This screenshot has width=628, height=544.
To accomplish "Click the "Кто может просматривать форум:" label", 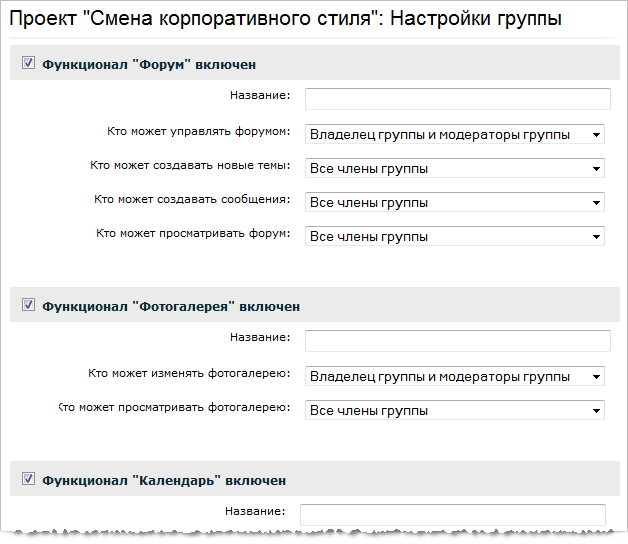I will coord(193,233).
